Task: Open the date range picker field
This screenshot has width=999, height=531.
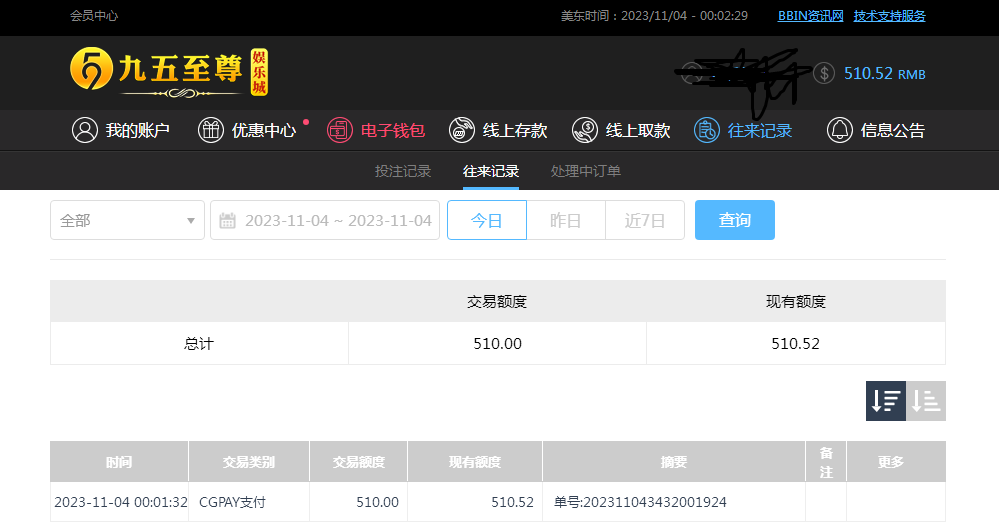Action: (x=325, y=220)
